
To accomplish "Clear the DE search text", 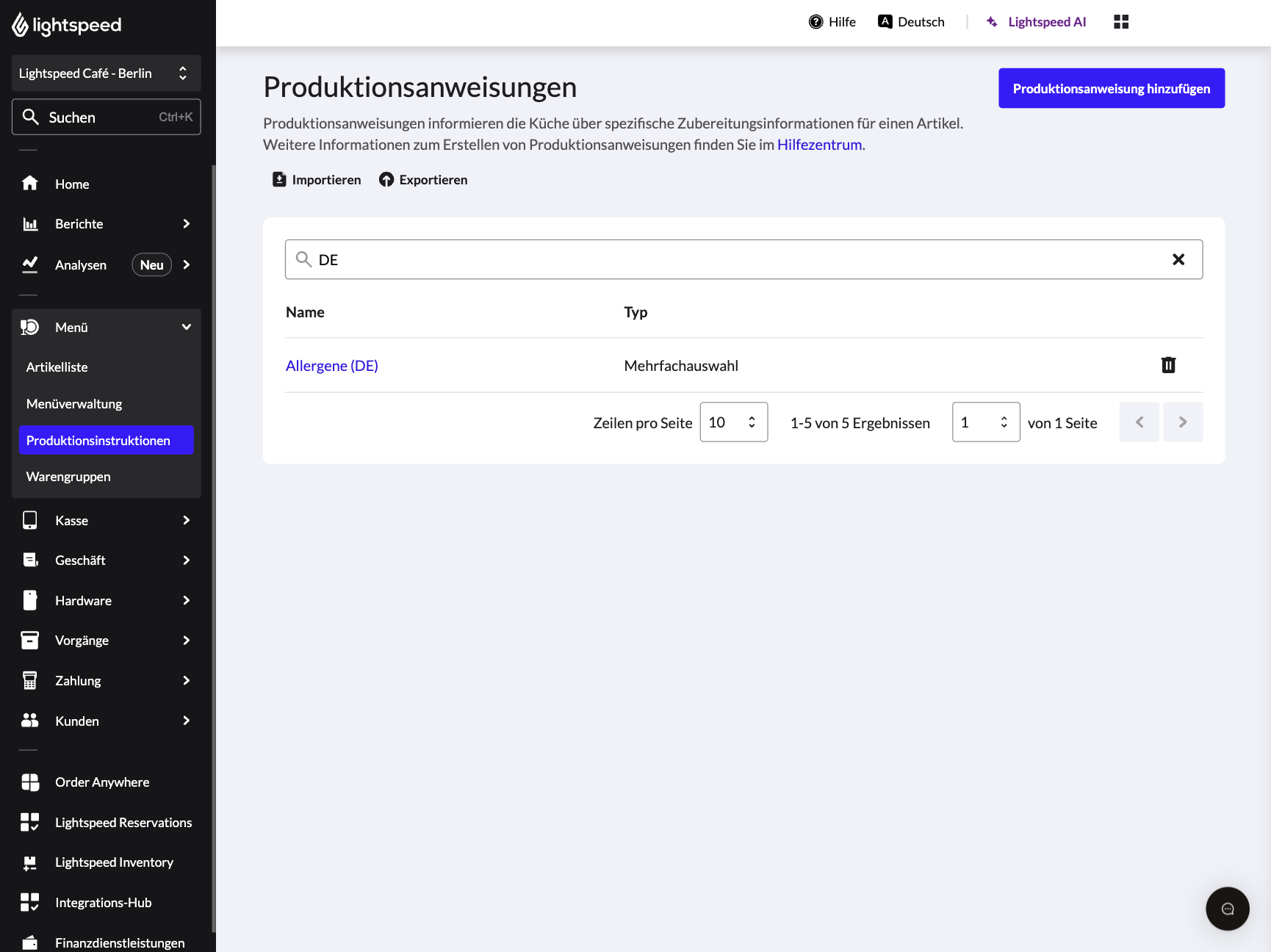I will point(1178,259).
